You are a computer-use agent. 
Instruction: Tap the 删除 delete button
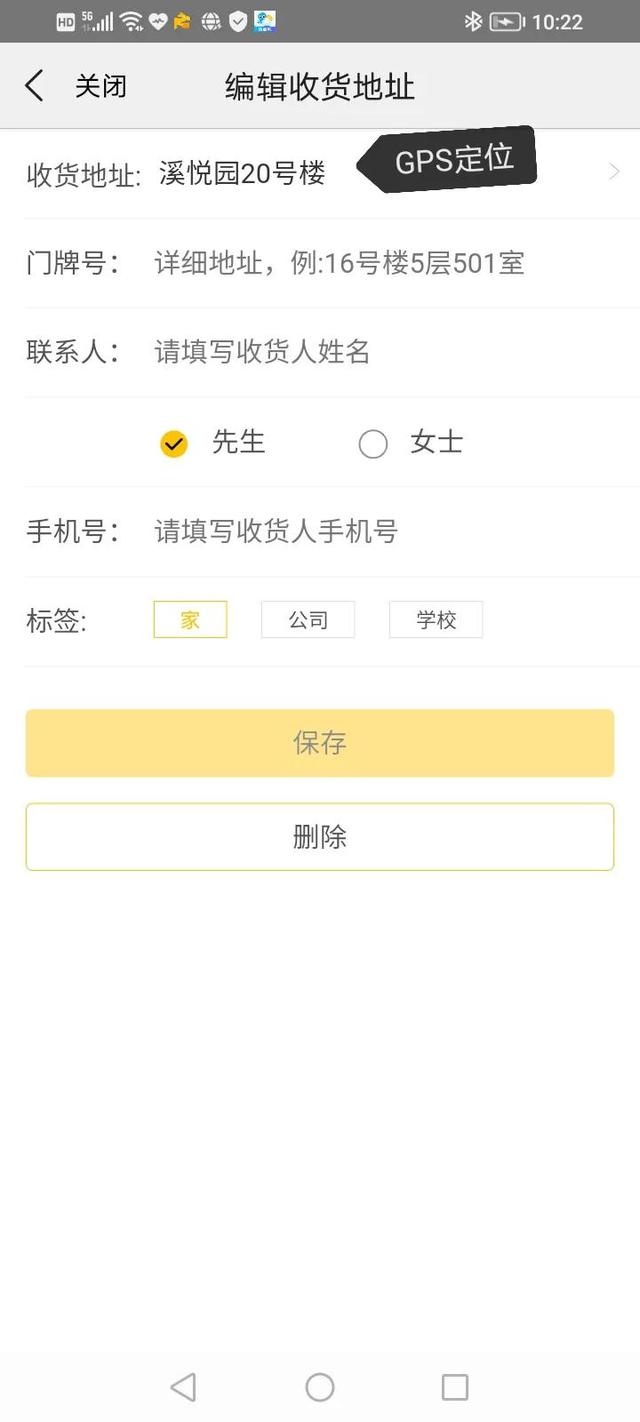319,837
